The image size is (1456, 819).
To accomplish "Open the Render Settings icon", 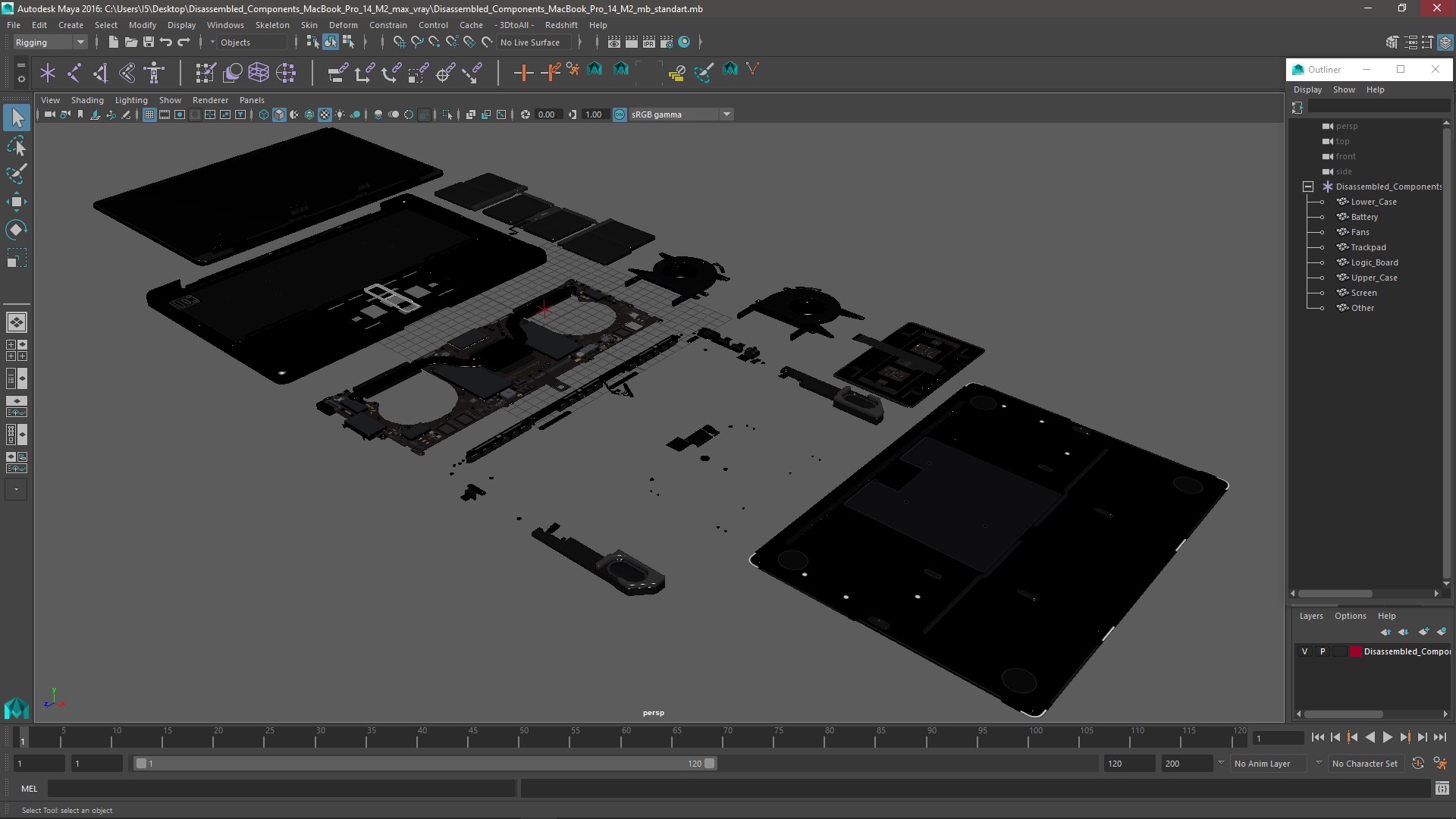I will click(x=667, y=42).
